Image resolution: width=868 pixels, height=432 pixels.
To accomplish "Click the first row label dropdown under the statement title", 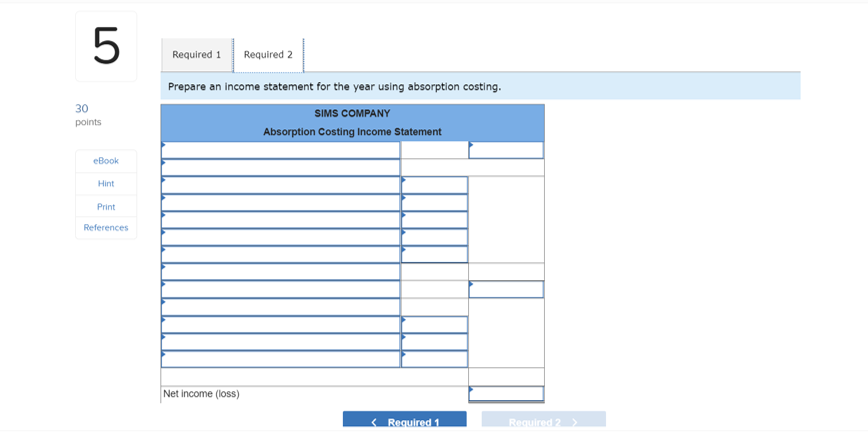I will [x=281, y=150].
